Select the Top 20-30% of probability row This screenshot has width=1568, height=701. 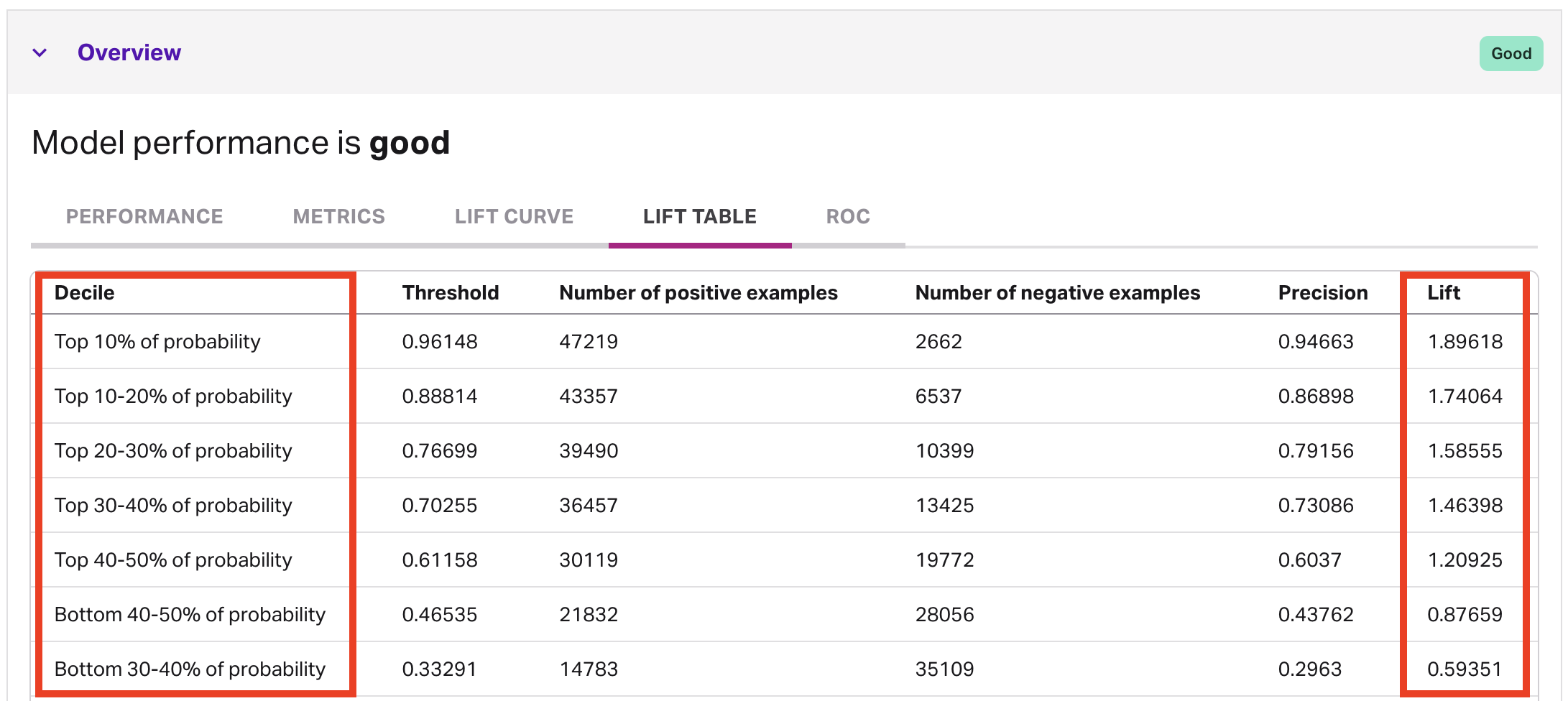pos(173,450)
